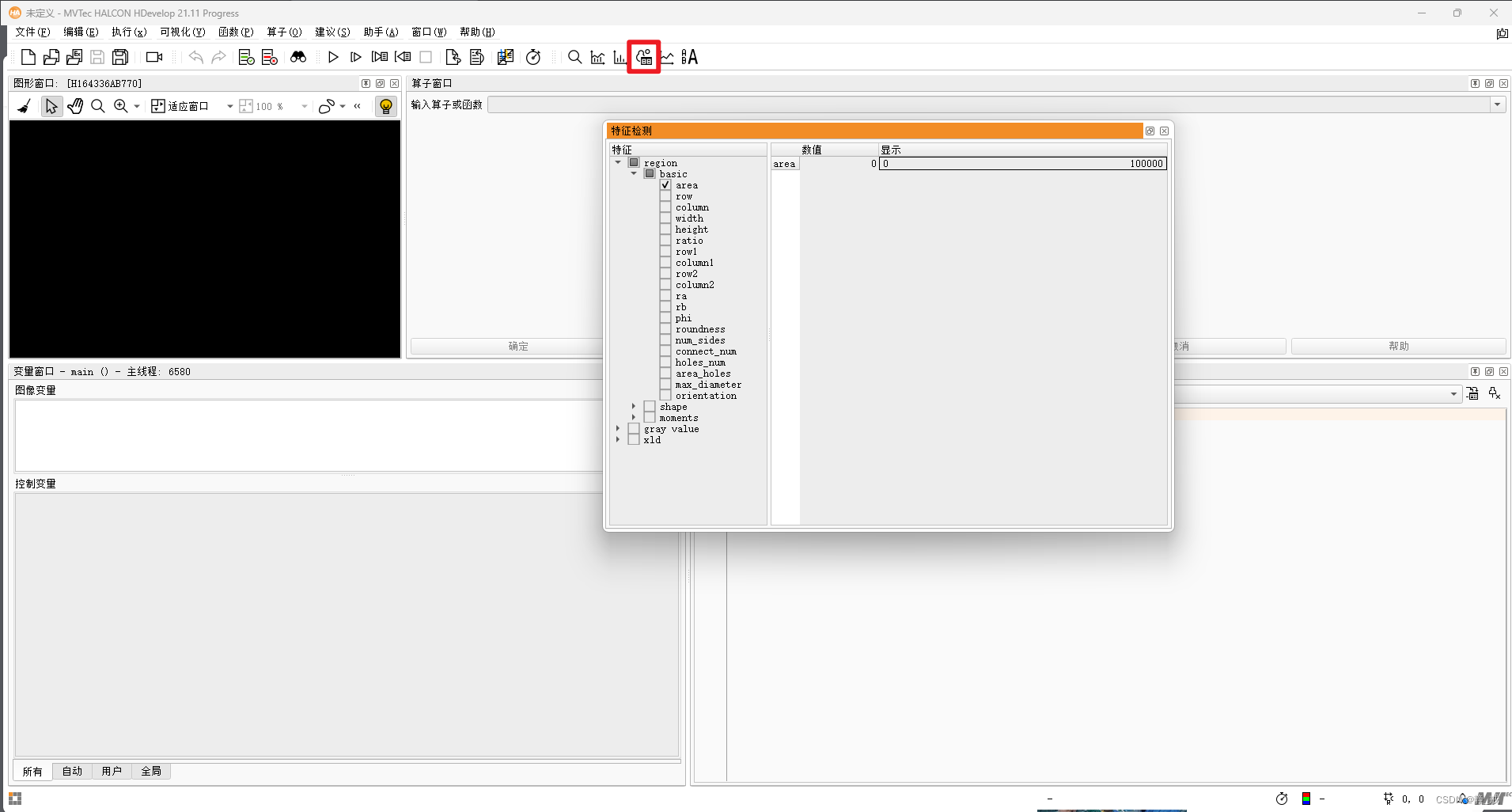This screenshot has height=812, width=1512.
Task: Check the max_diameter feature checkbox
Action: pyautogui.click(x=666, y=385)
